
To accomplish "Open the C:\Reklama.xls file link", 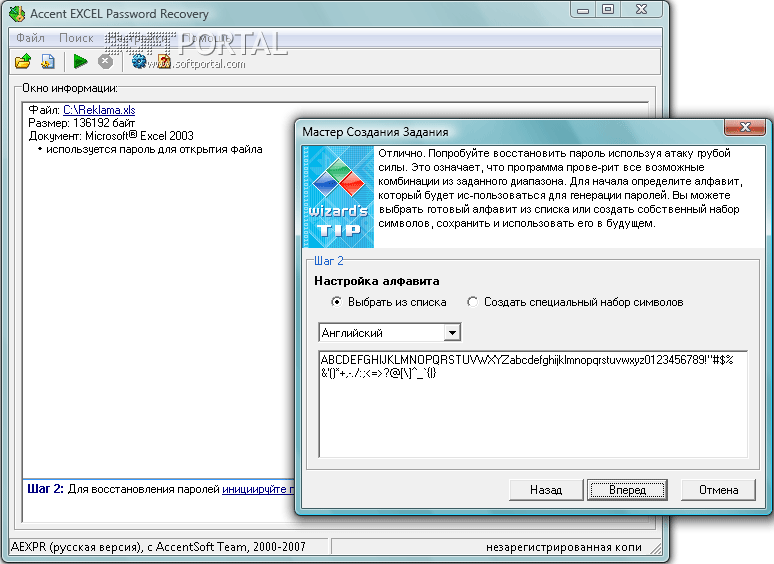I will [99, 110].
